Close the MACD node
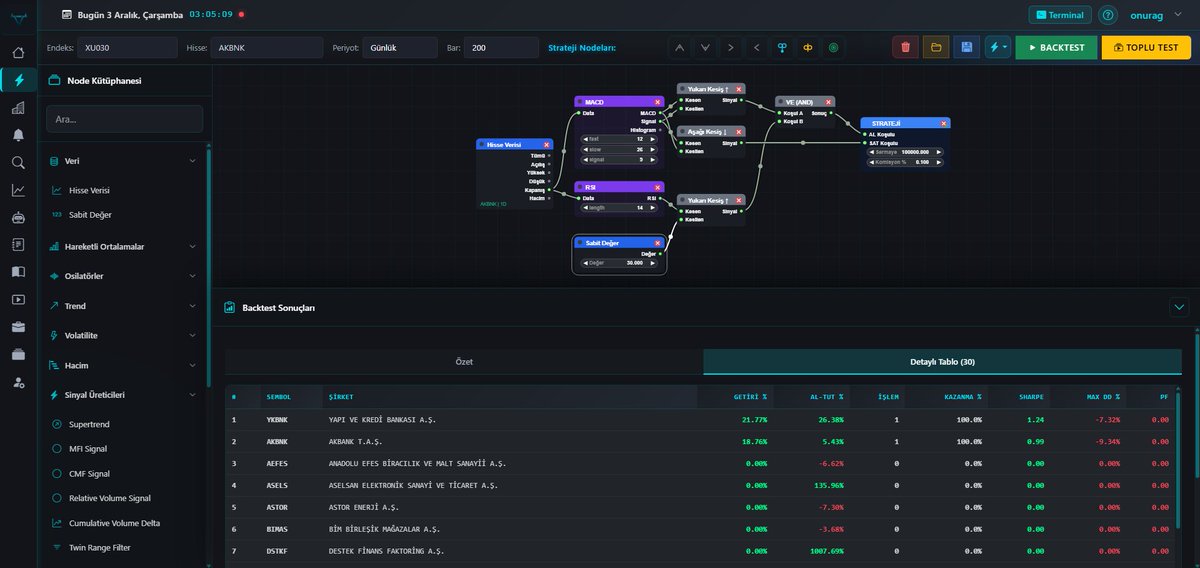The height and width of the screenshot is (568, 1200). tap(657, 102)
